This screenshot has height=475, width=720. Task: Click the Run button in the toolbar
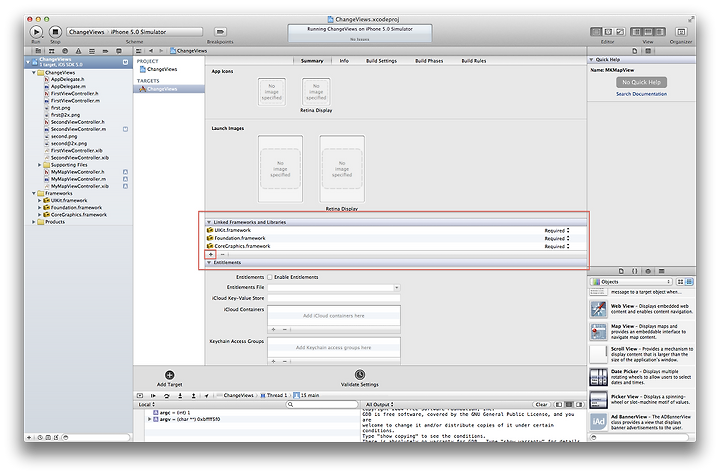click(x=36, y=32)
